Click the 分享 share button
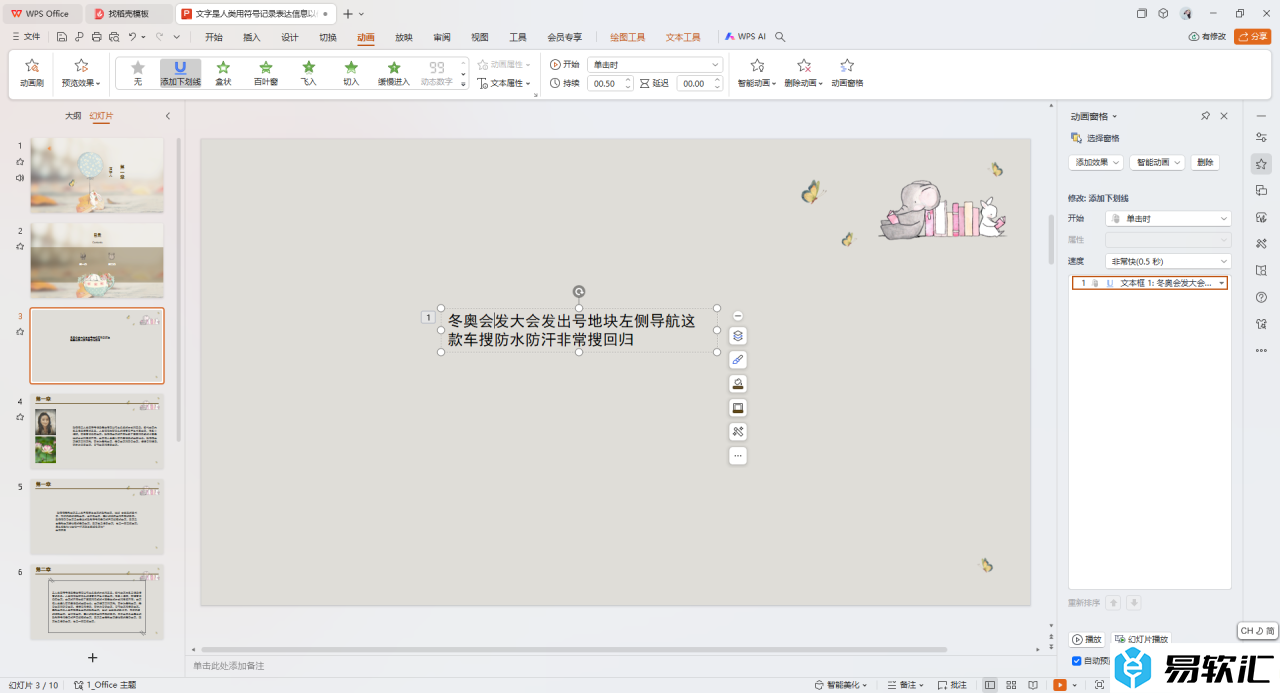Viewport: 1280px width, 693px height. (x=1253, y=37)
